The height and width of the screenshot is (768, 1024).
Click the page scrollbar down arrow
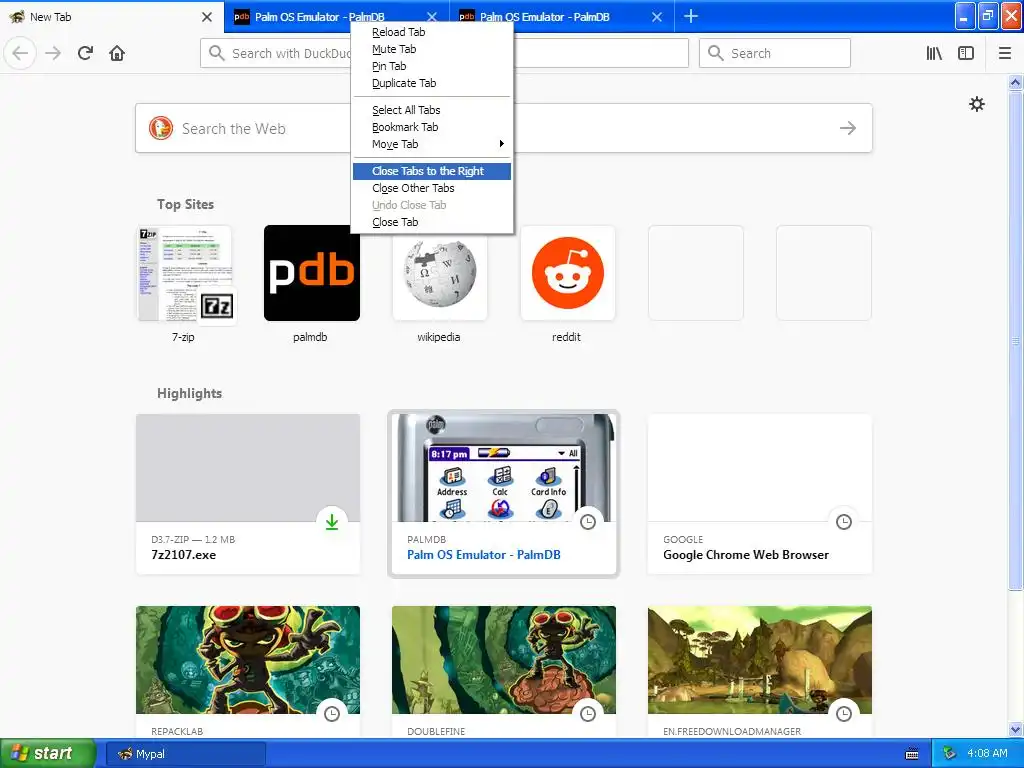pos(1016,729)
